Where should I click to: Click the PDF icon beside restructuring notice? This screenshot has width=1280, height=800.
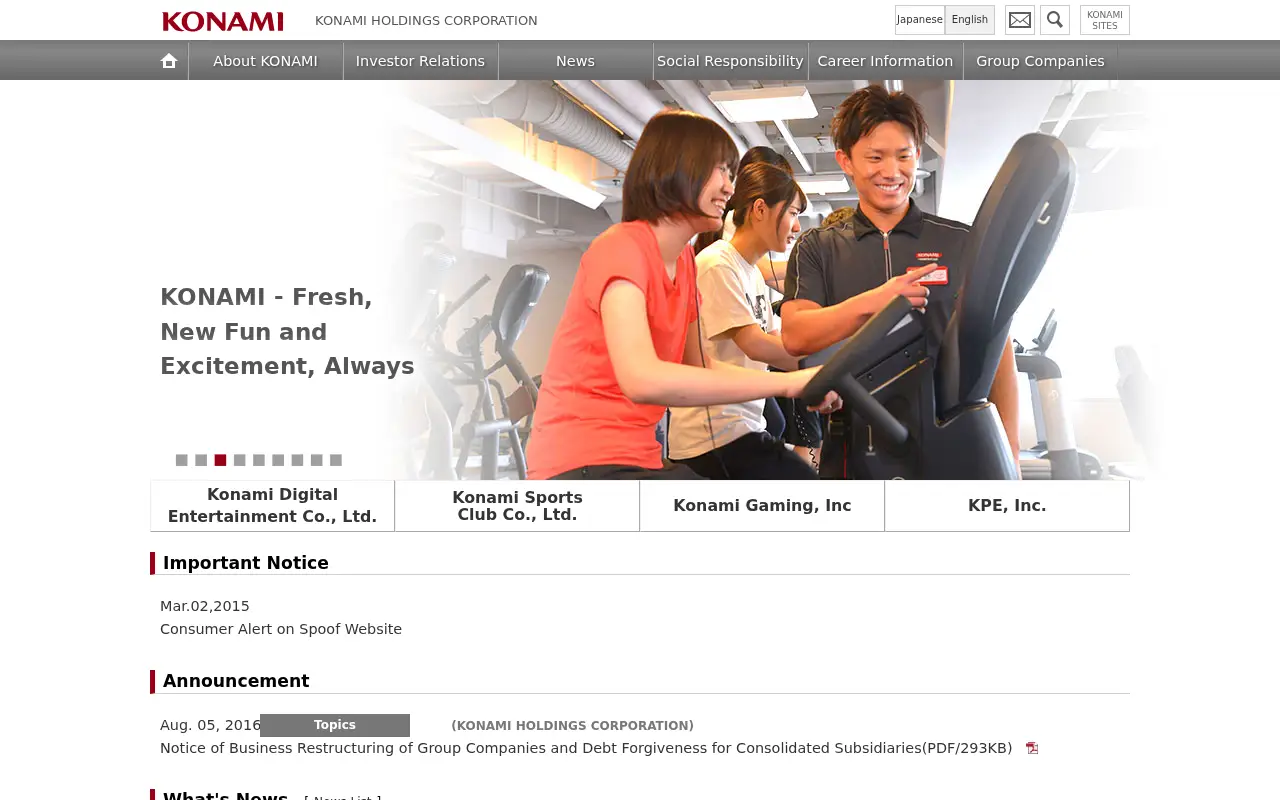pyautogui.click(x=1032, y=748)
